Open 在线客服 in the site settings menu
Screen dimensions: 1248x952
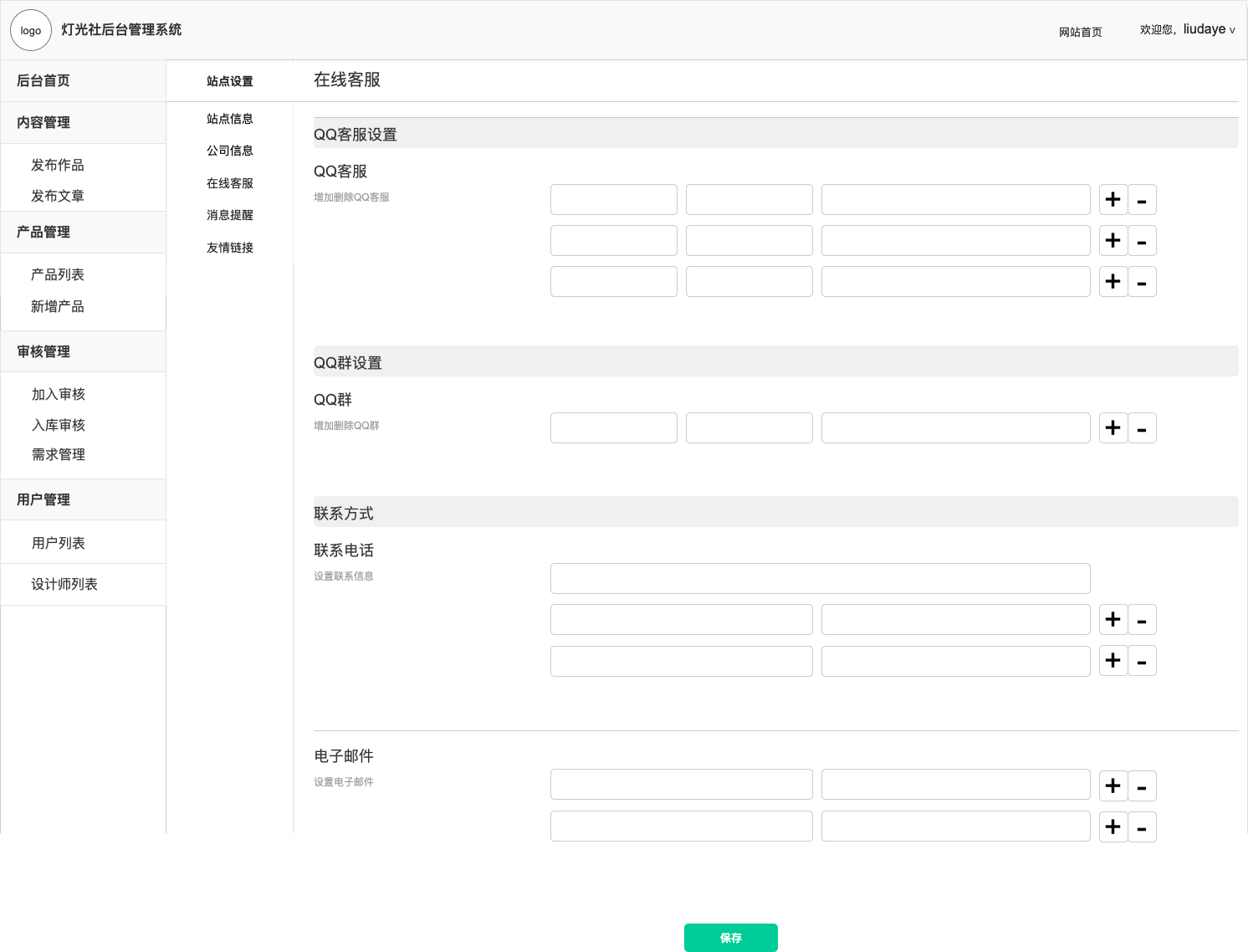click(x=230, y=183)
